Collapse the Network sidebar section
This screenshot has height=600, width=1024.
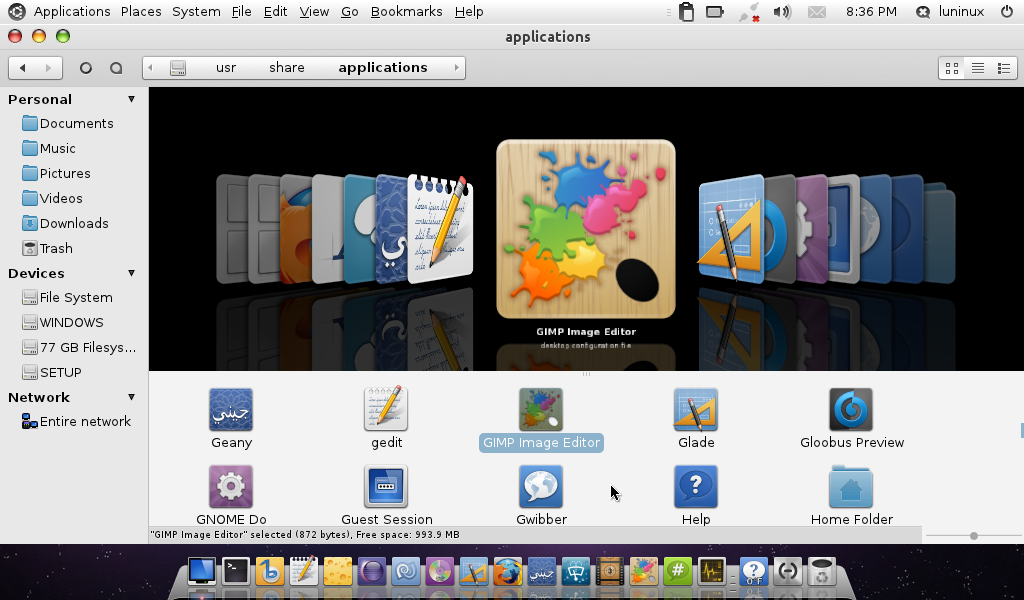tap(131, 397)
